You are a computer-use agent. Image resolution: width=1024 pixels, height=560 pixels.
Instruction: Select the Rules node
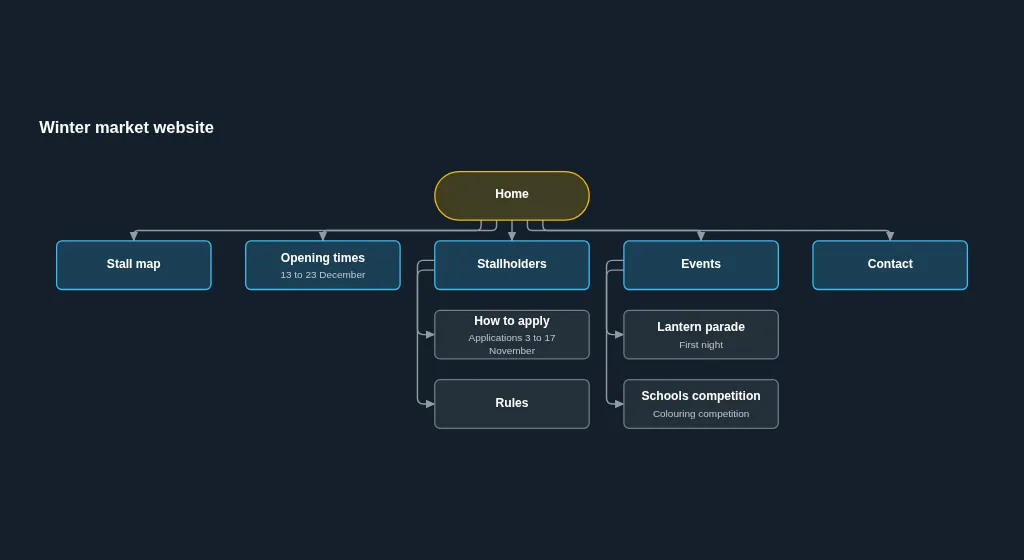[x=512, y=404]
